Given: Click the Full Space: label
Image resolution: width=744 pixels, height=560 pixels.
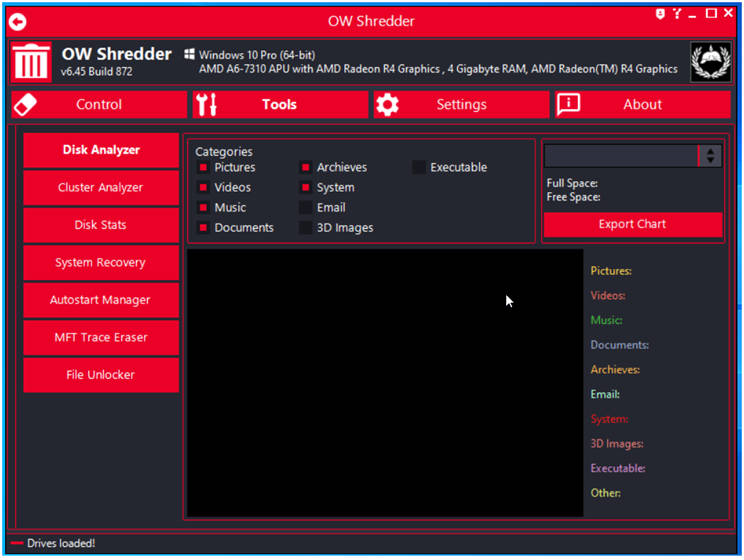Looking at the screenshot, I should [x=572, y=183].
